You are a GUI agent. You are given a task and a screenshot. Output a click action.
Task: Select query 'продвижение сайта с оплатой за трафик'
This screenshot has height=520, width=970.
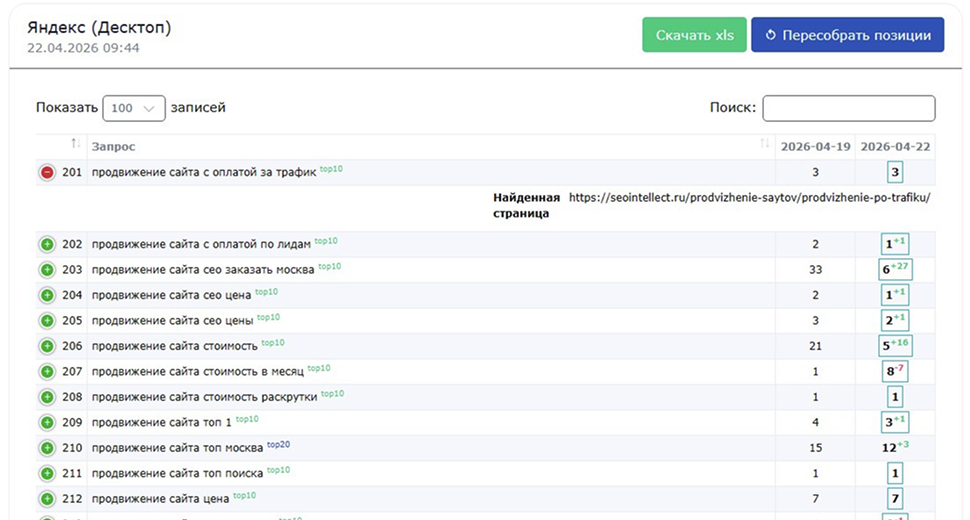(x=204, y=173)
